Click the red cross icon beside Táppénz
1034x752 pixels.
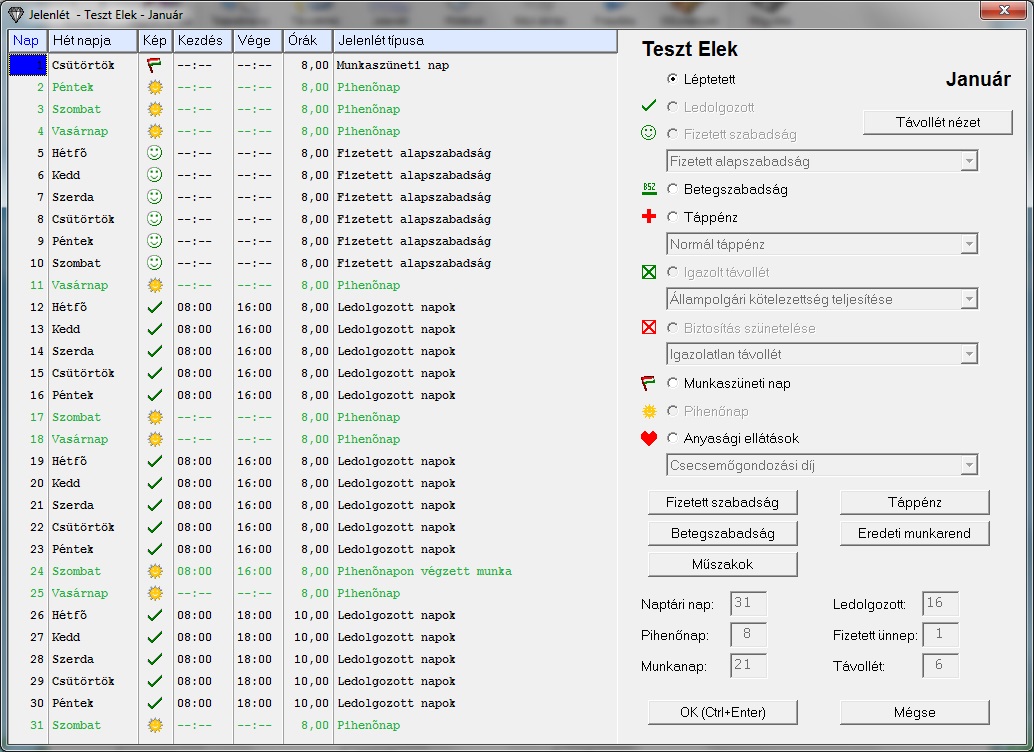tap(650, 217)
